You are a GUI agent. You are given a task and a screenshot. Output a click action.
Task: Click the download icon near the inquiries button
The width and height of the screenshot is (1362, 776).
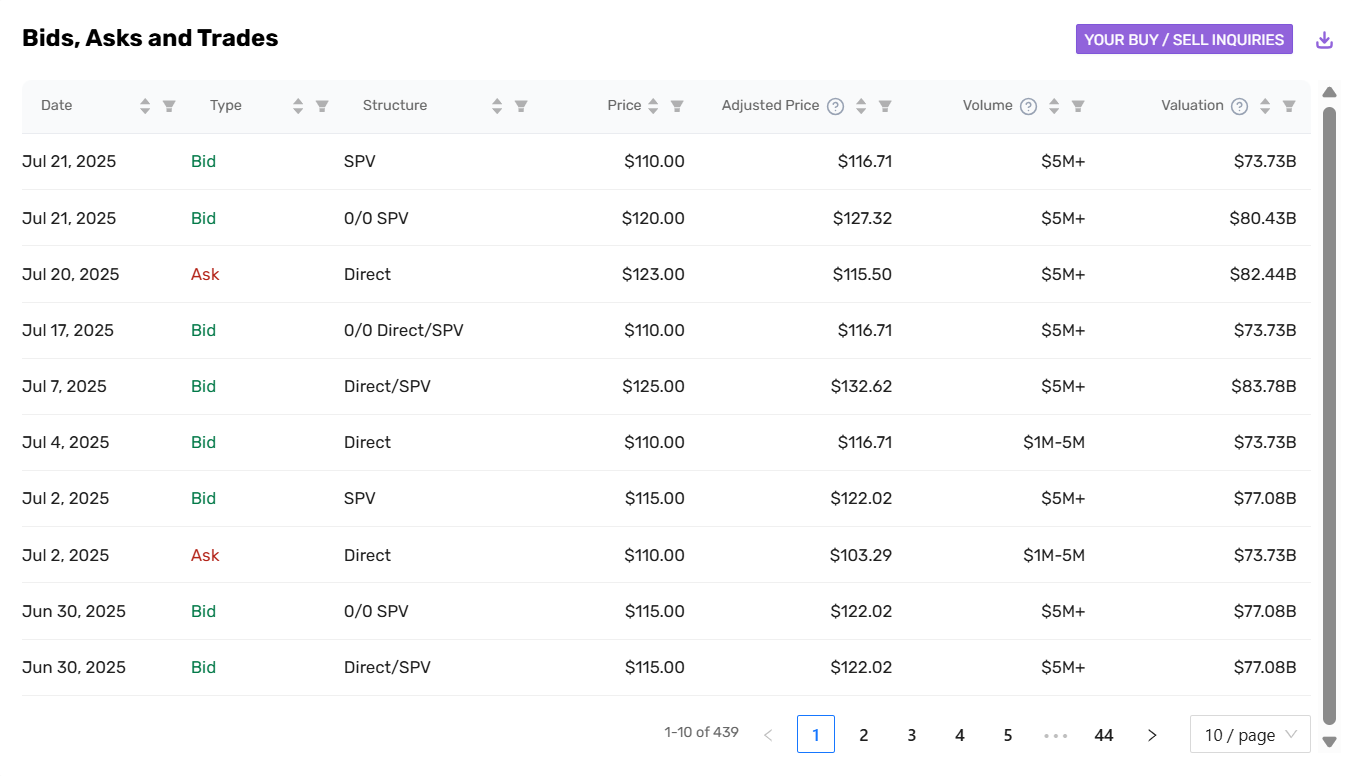click(1324, 40)
